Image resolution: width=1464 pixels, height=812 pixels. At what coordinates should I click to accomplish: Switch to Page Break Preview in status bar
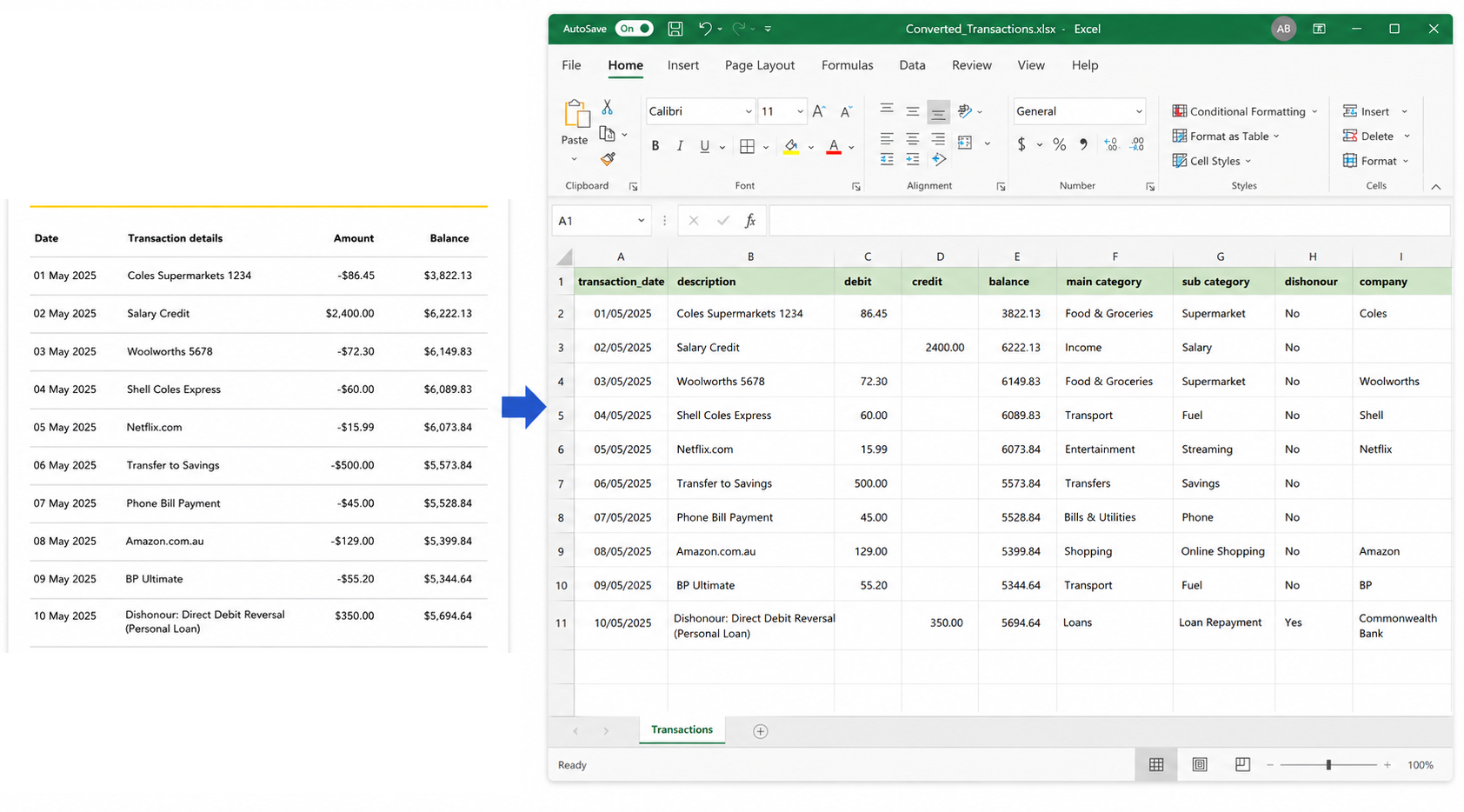click(1243, 765)
